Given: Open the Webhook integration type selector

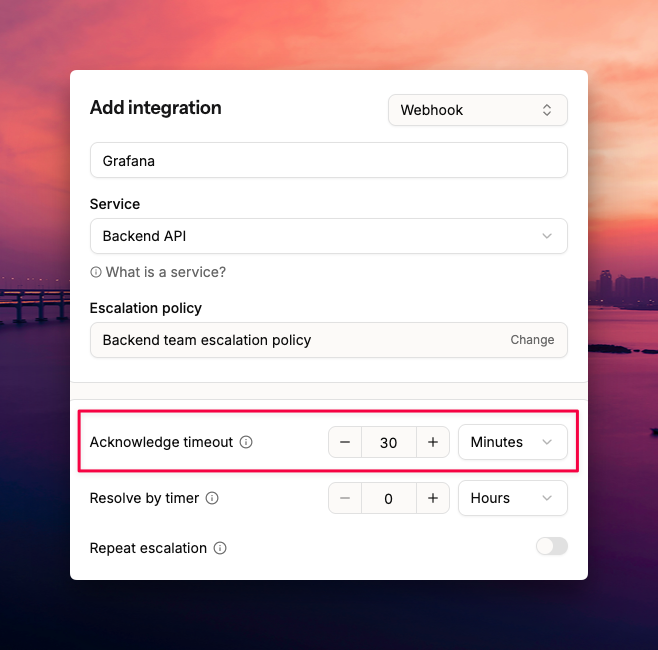Looking at the screenshot, I should pos(478,110).
